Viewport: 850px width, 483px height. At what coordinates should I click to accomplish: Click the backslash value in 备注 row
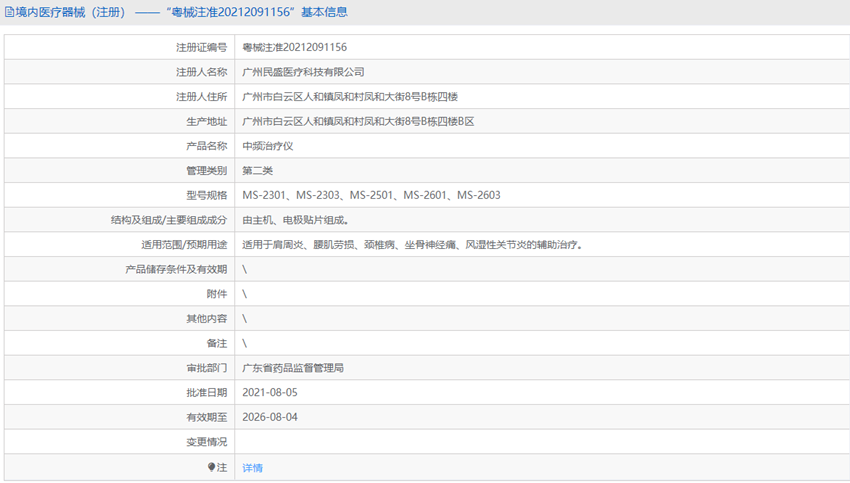pos(244,343)
